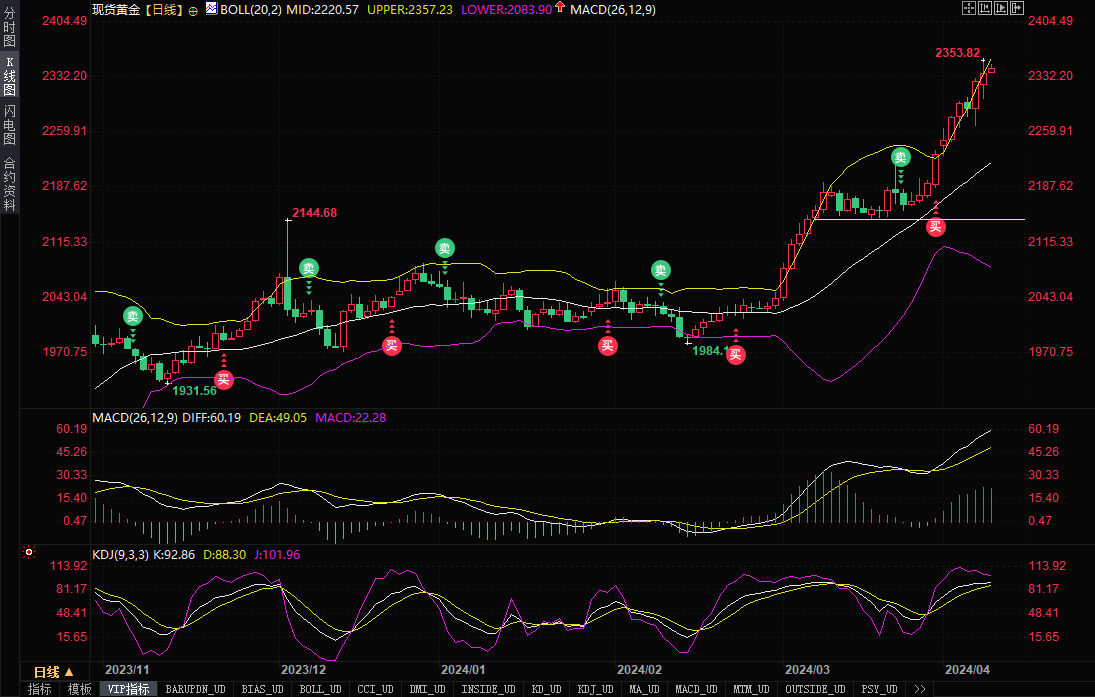Click the KDJ(9,3,3) indicator label
Viewport: 1095px width, 697px height.
click(120, 554)
